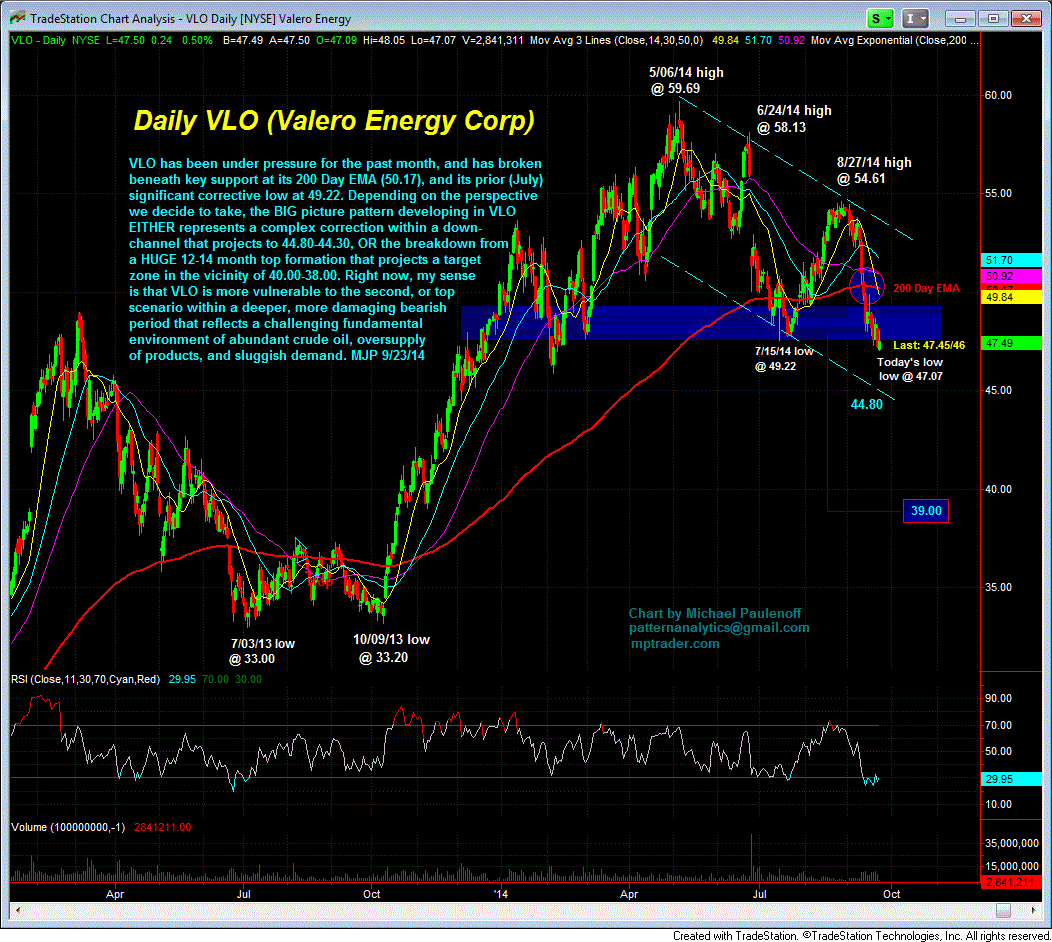Click the 'VLO - Daily NYSE' status label
This screenshot has height=942, width=1052.
[x=56, y=40]
